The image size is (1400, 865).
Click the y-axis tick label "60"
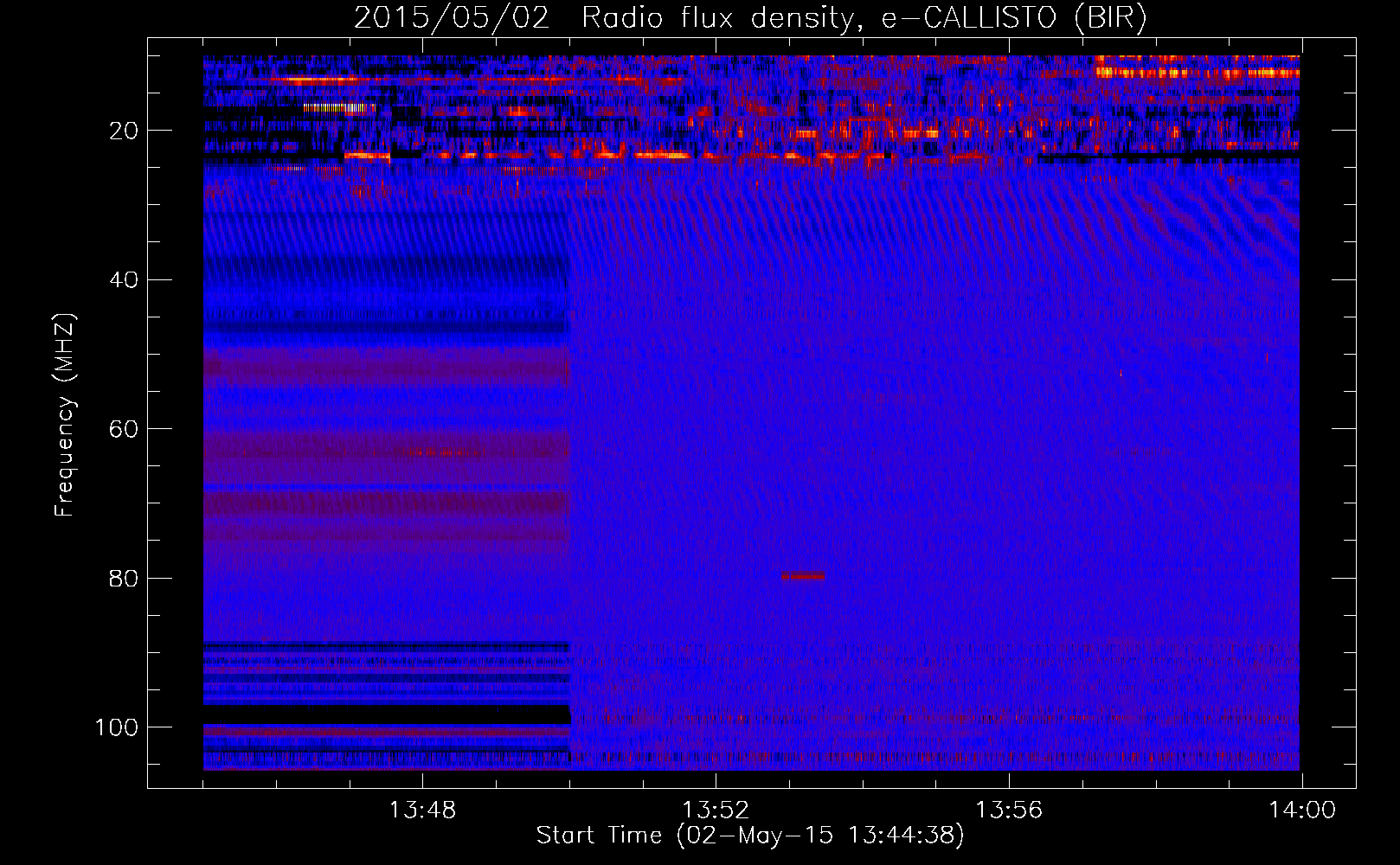[123, 429]
